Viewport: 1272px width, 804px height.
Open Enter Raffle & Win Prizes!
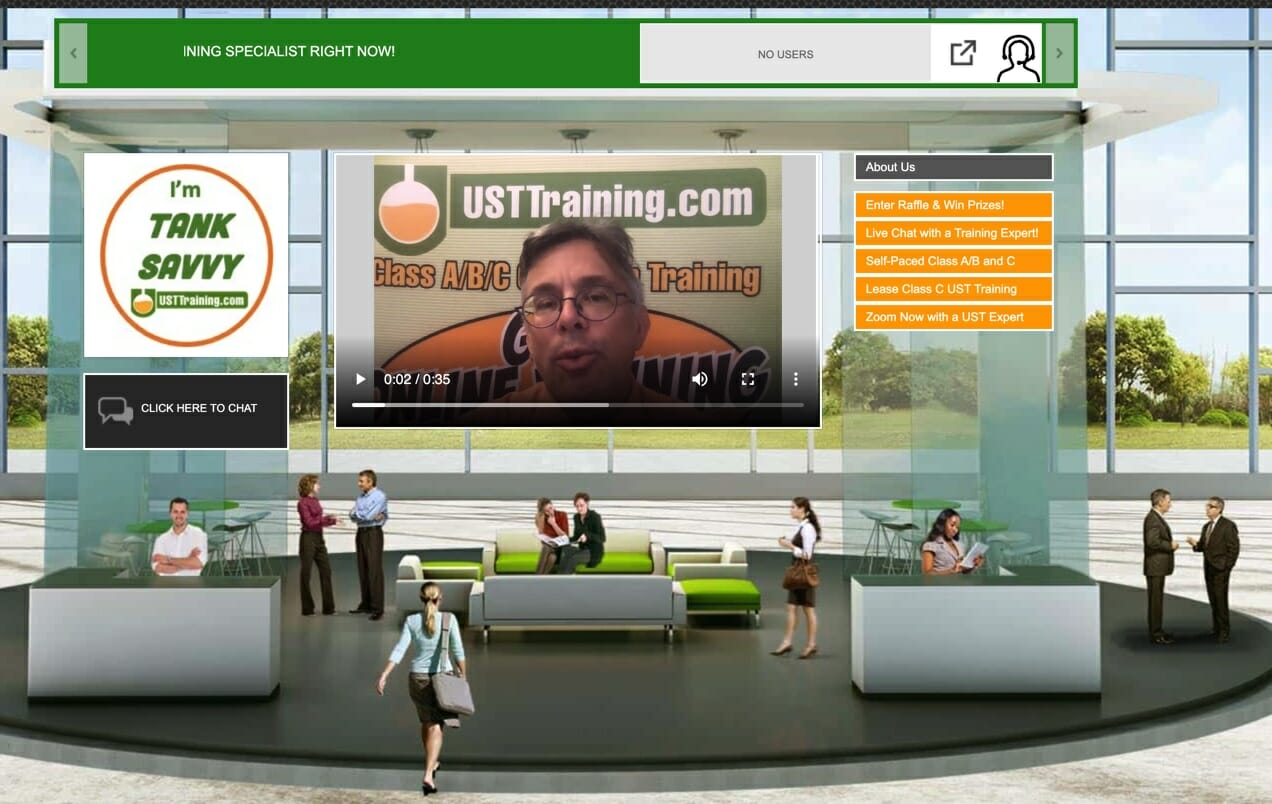pyautogui.click(x=953, y=205)
